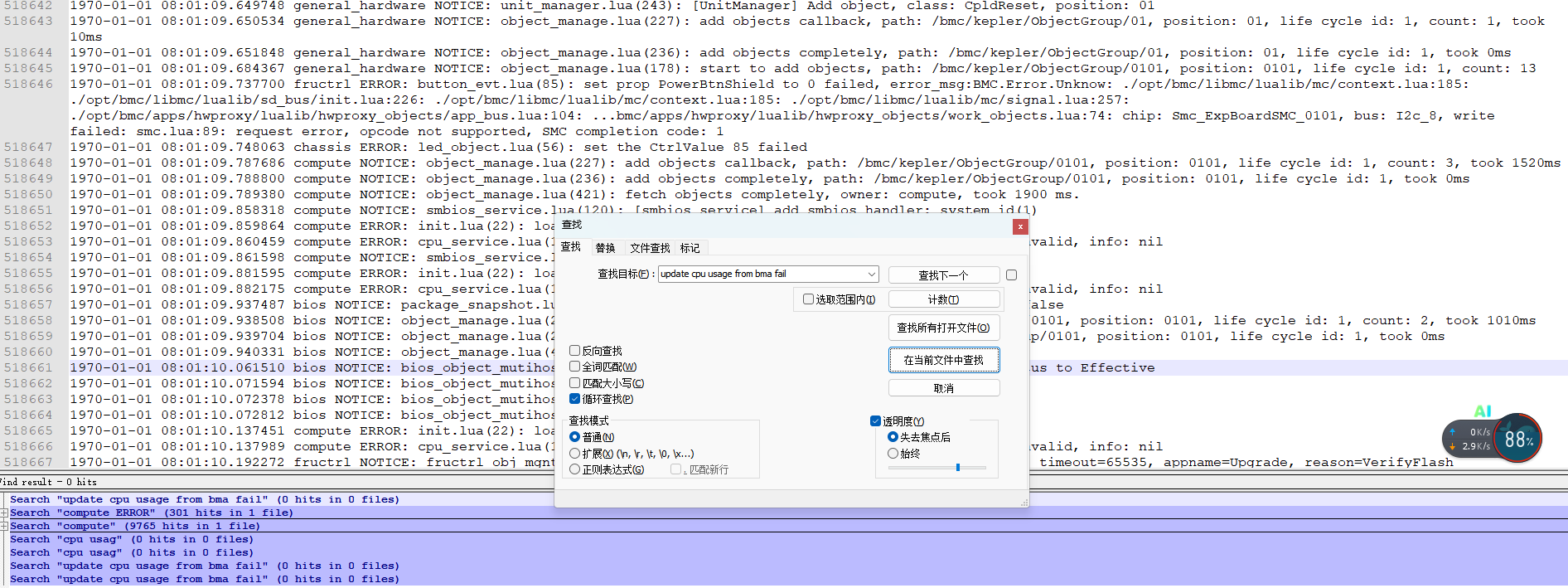Open the 文件查找 find in files tab
Screen dimensions: 1568x588
(650, 248)
